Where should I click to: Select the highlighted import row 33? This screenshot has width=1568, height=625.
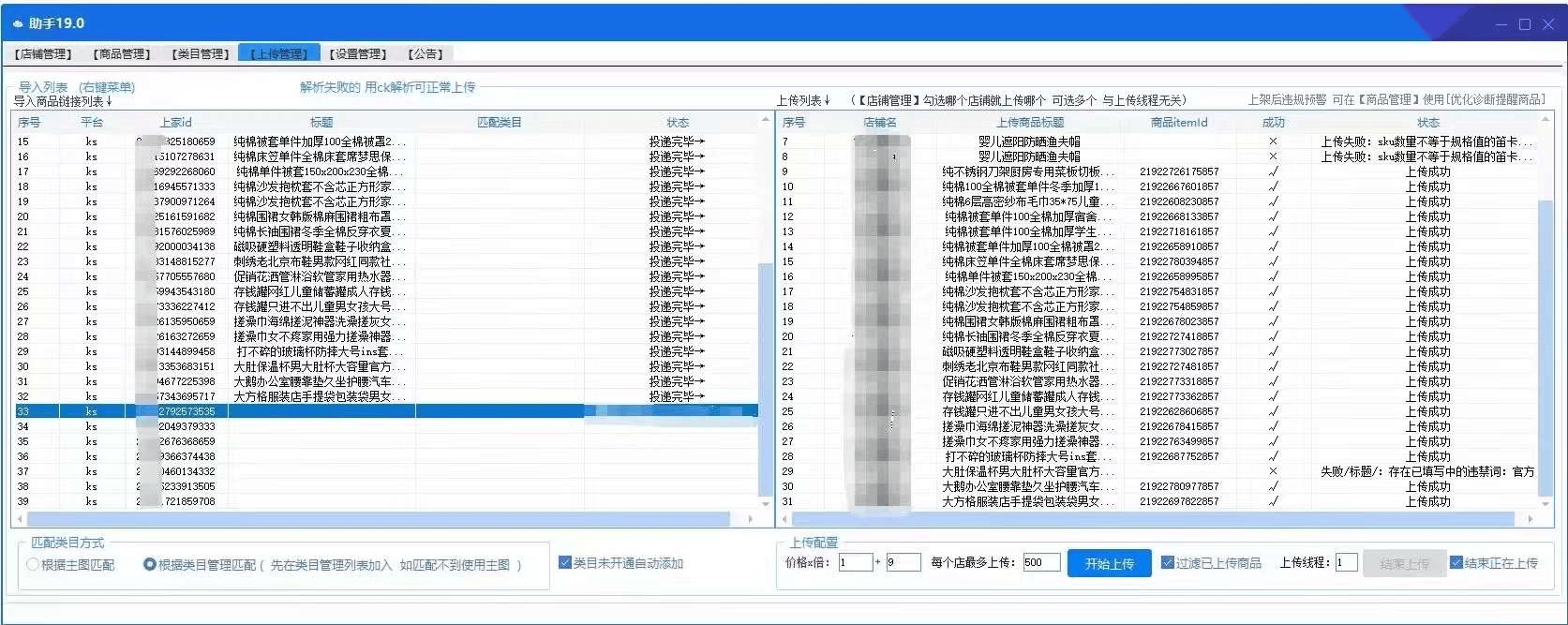coord(385,411)
